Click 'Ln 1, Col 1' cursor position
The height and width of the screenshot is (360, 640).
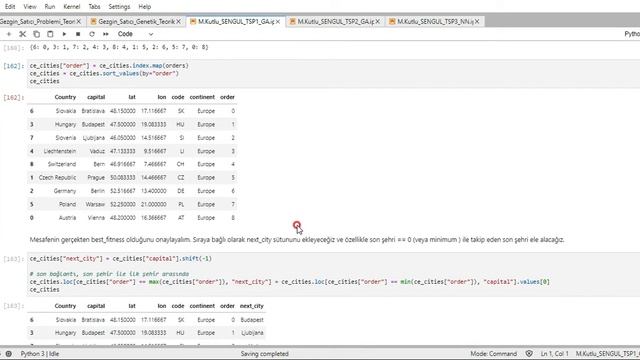tap(554, 354)
